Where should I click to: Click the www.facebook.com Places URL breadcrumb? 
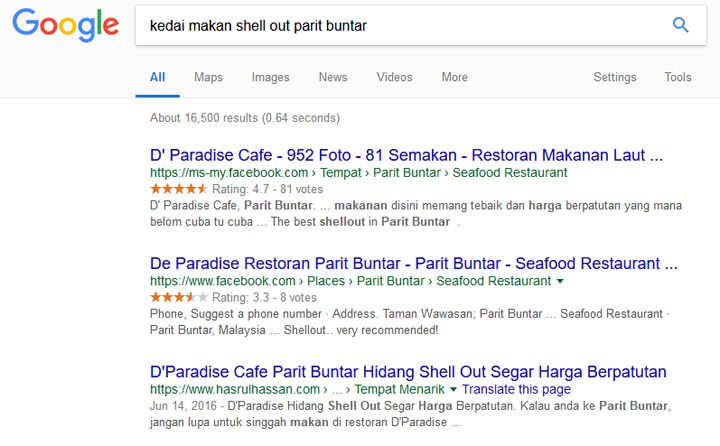click(x=350, y=281)
